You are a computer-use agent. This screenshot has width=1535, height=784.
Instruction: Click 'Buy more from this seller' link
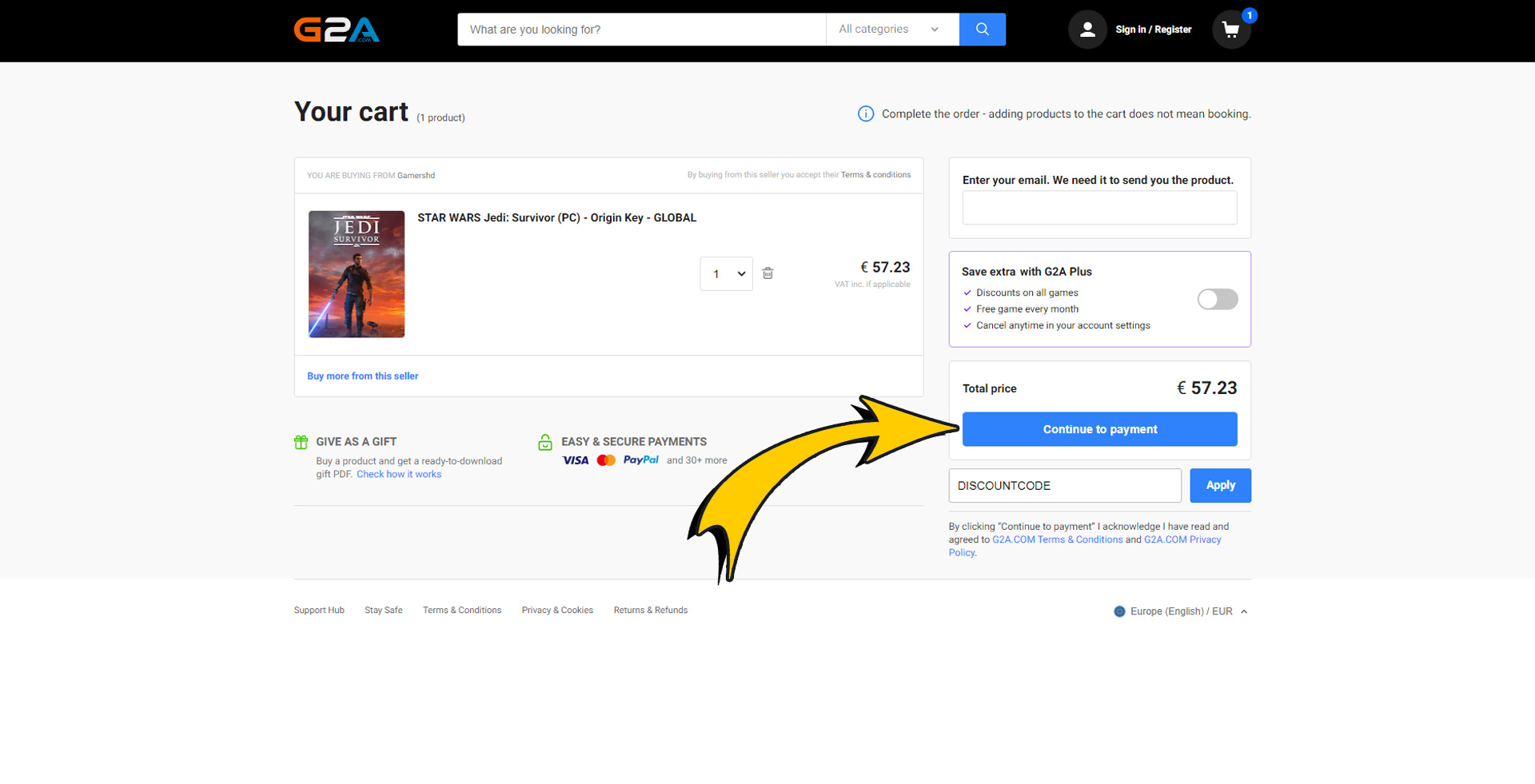[362, 376]
